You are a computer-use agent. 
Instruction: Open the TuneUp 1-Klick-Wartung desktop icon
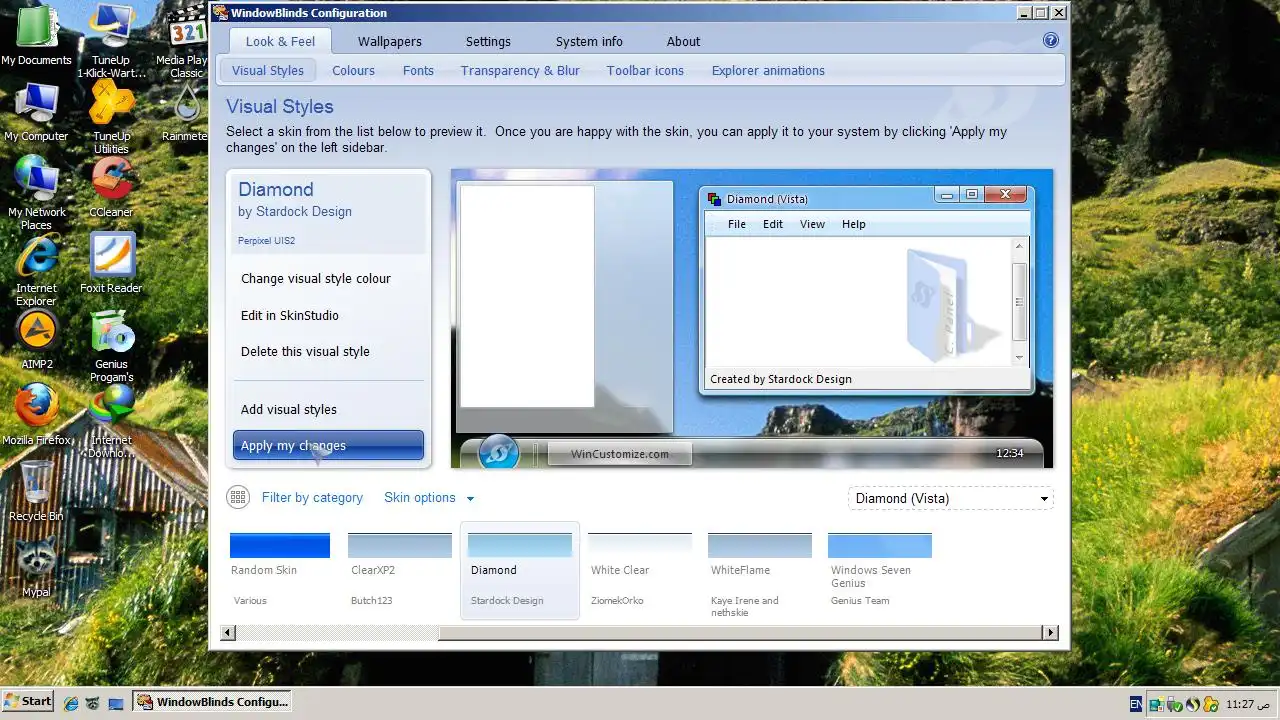coord(112,40)
